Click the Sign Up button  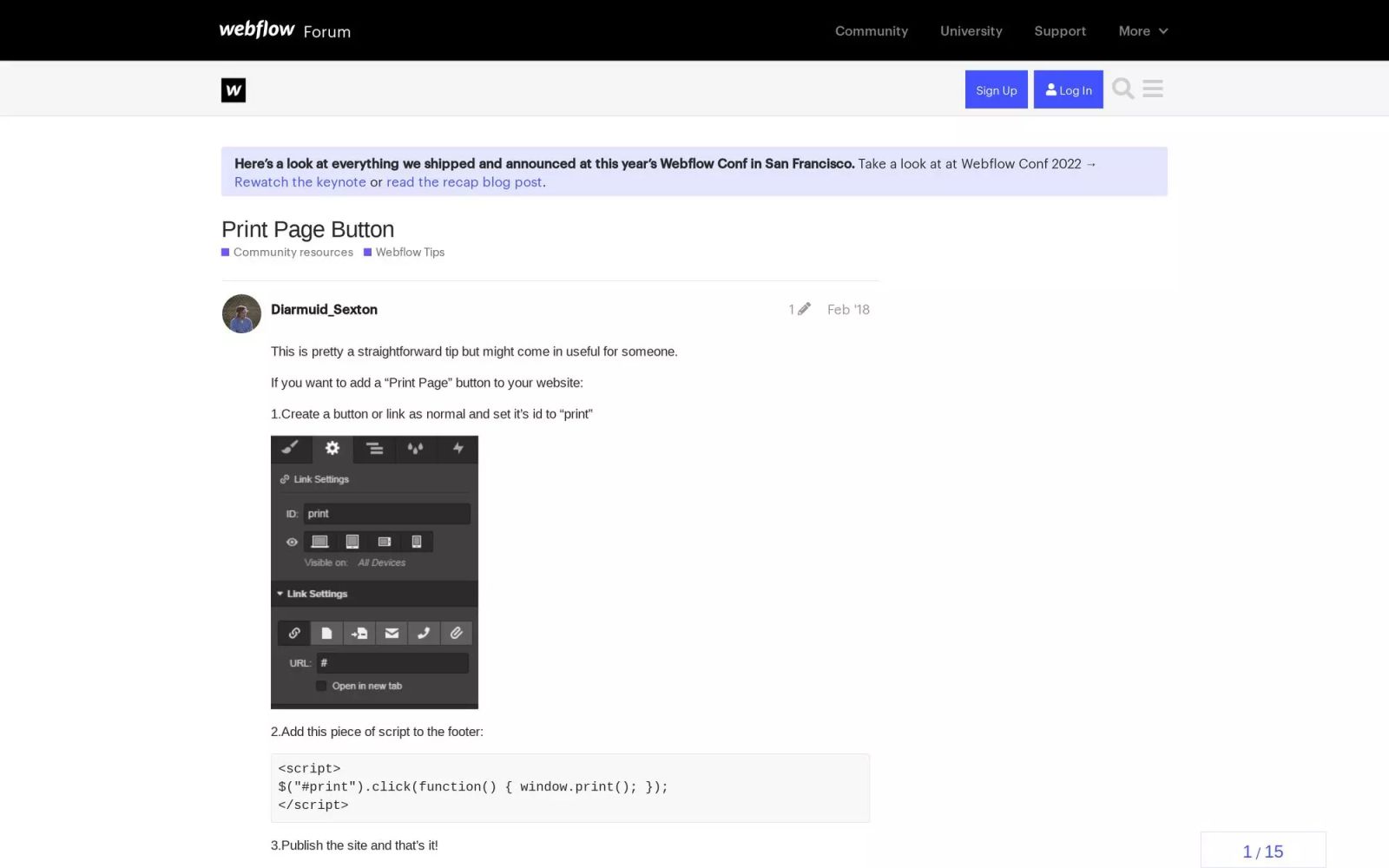pos(996,89)
